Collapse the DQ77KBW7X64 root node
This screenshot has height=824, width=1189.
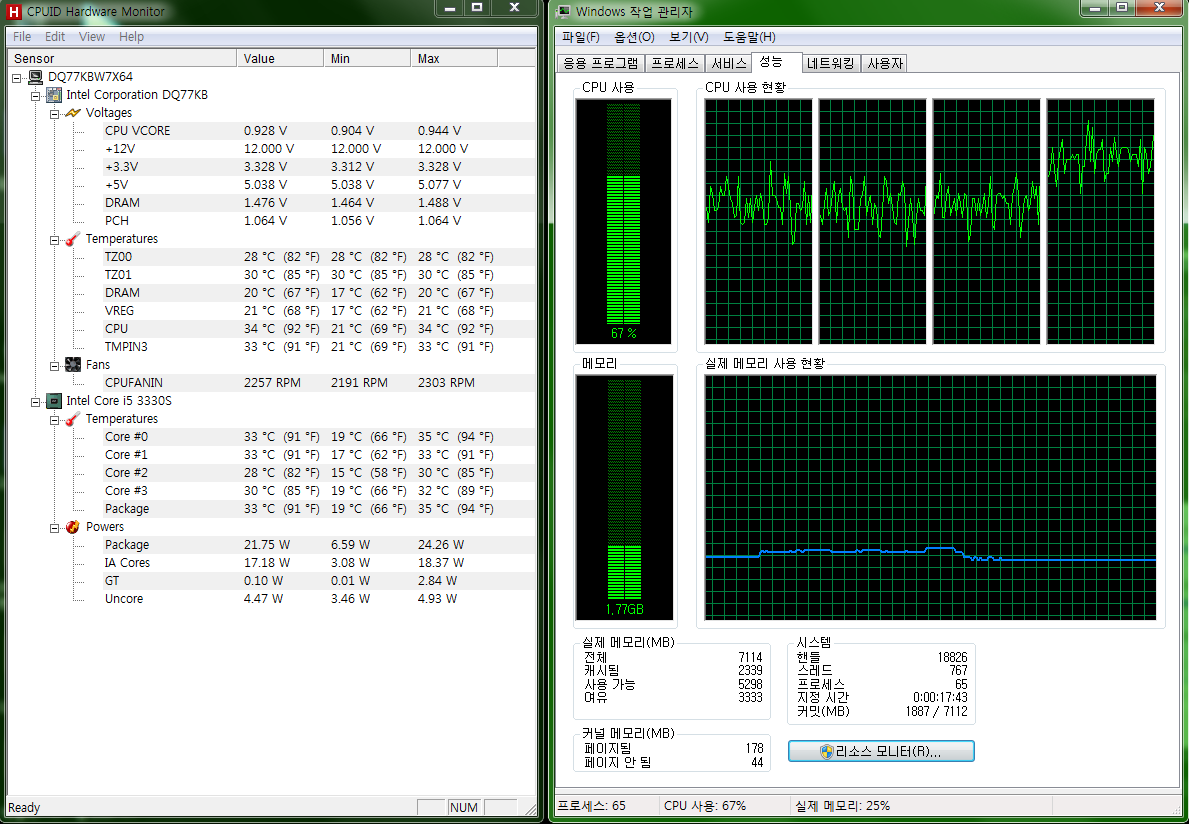(17, 77)
